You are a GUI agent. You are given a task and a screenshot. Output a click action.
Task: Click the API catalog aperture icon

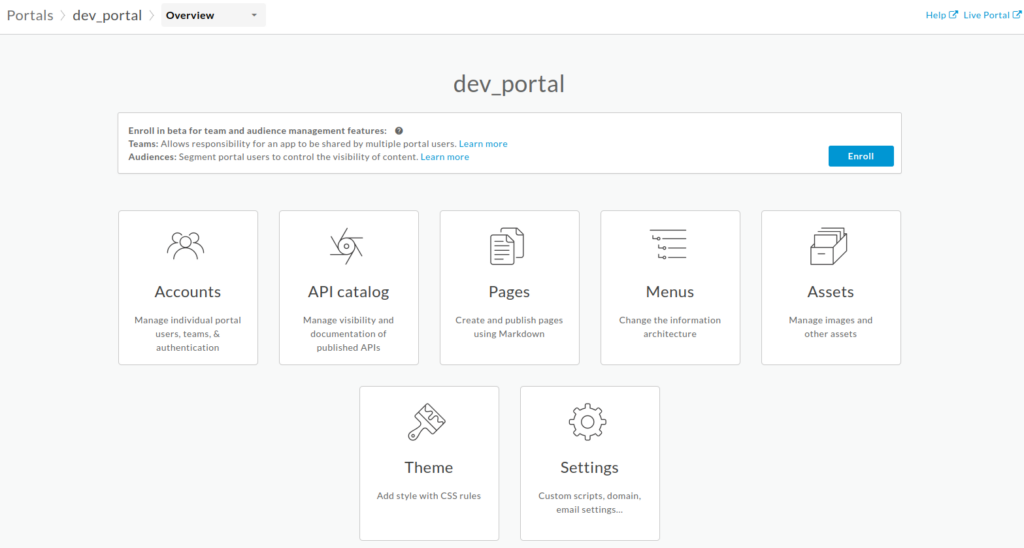pyautogui.click(x=347, y=245)
